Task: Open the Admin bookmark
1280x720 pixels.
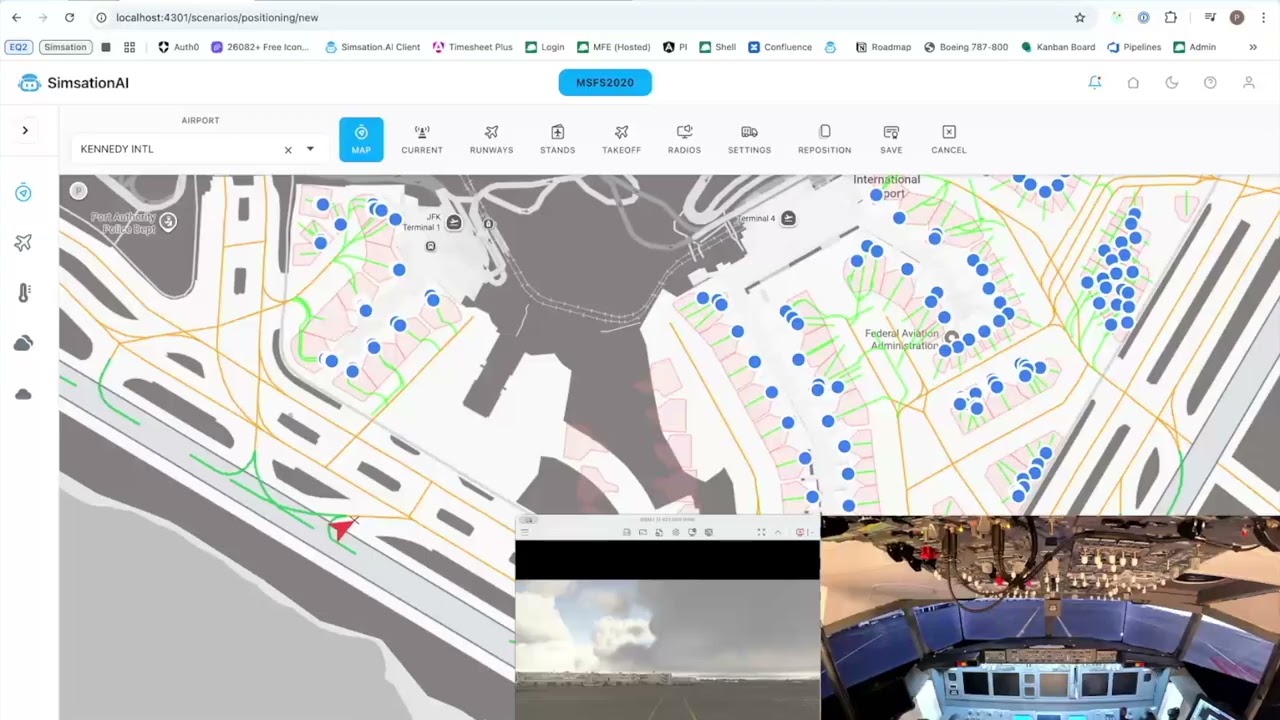Action: coord(1195,47)
